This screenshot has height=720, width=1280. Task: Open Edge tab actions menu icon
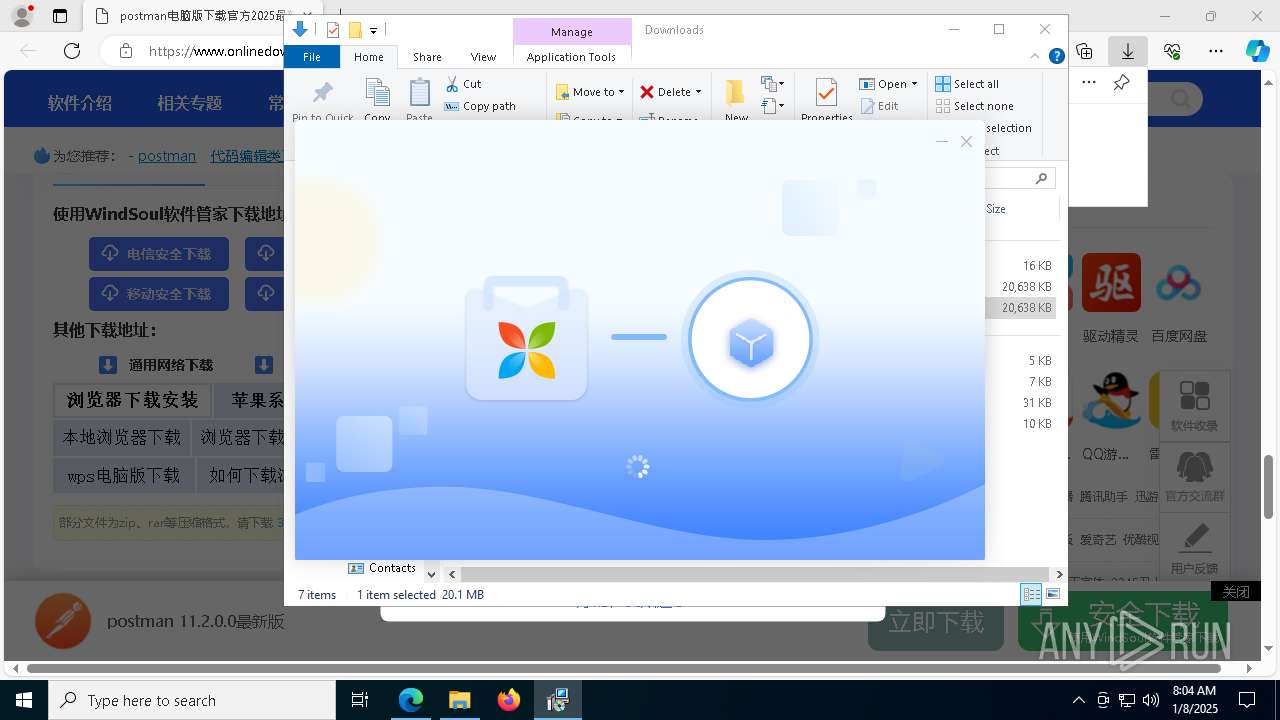pos(60,15)
